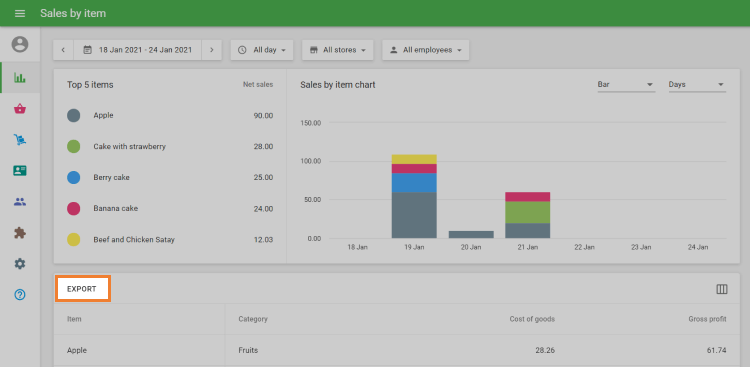Click the 20 Jan bar
Screen dimensions: 750x367
471,234
